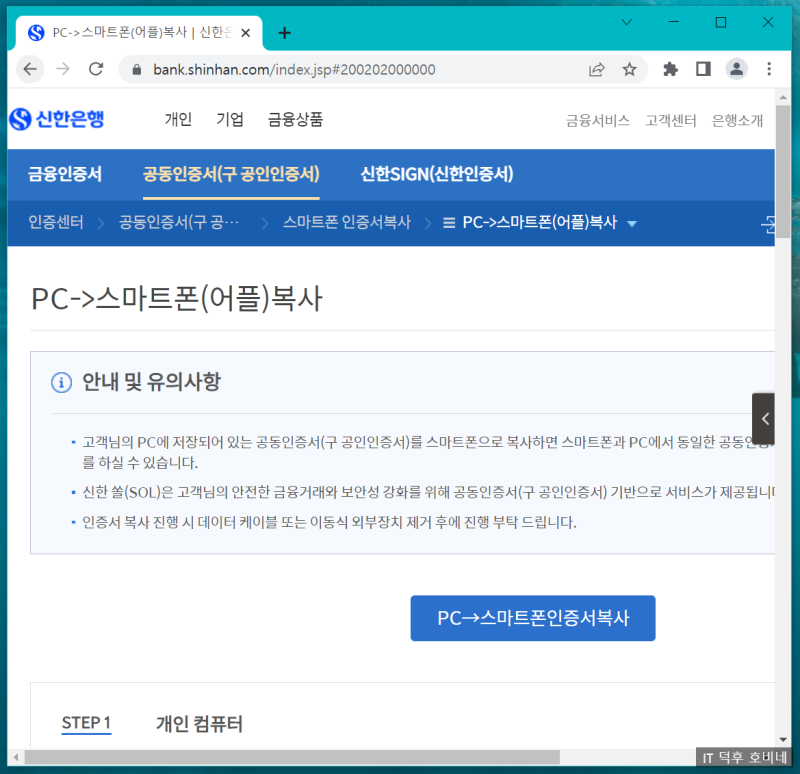Click the share icon in the address bar

click(x=597, y=69)
